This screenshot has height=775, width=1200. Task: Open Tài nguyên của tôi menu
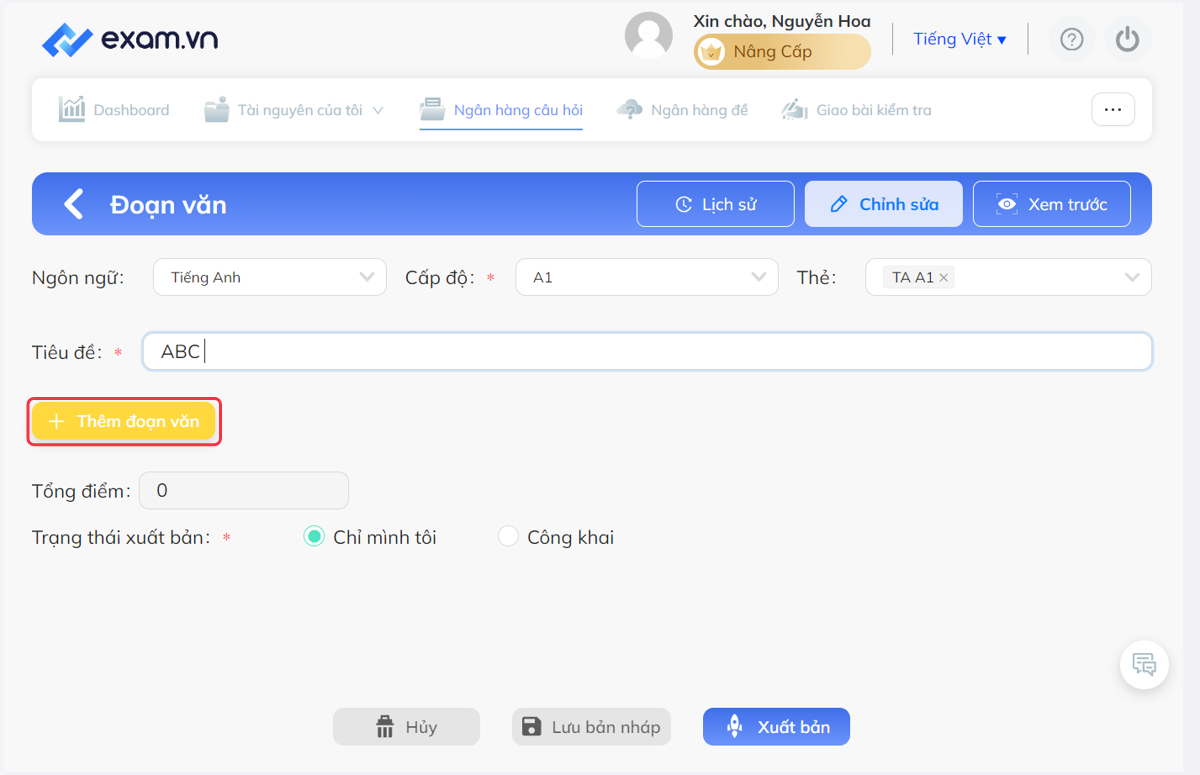(x=294, y=110)
